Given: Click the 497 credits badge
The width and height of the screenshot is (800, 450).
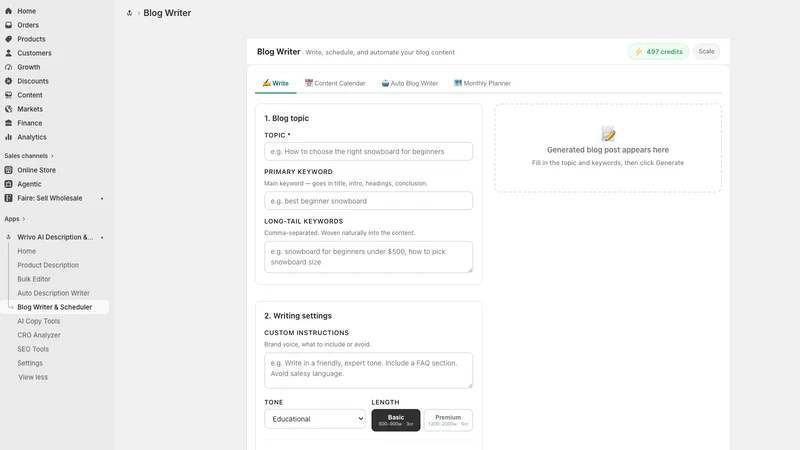Looking at the screenshot, I should tap(658, 52).
